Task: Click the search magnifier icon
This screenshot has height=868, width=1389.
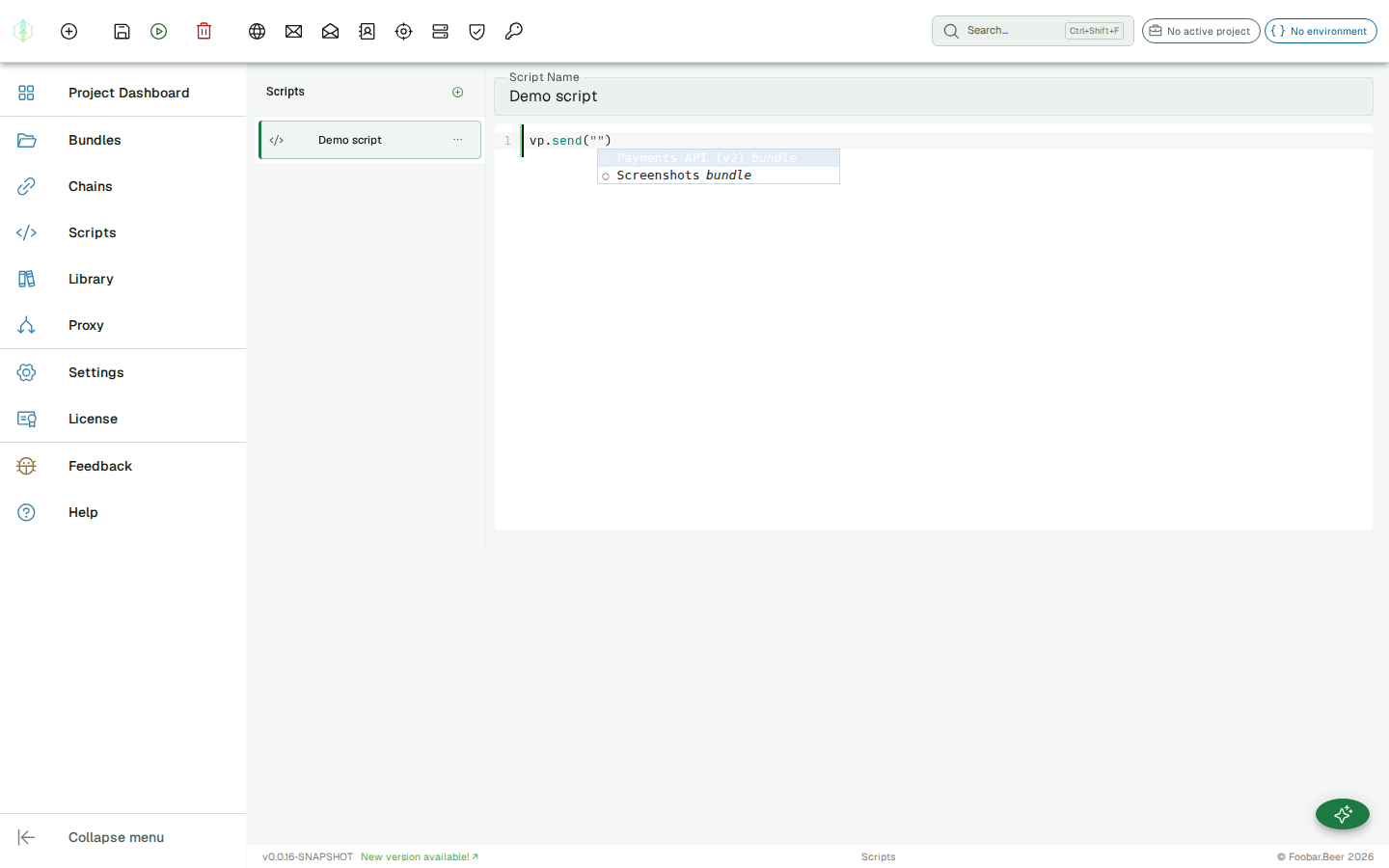Action: (951, 31)
